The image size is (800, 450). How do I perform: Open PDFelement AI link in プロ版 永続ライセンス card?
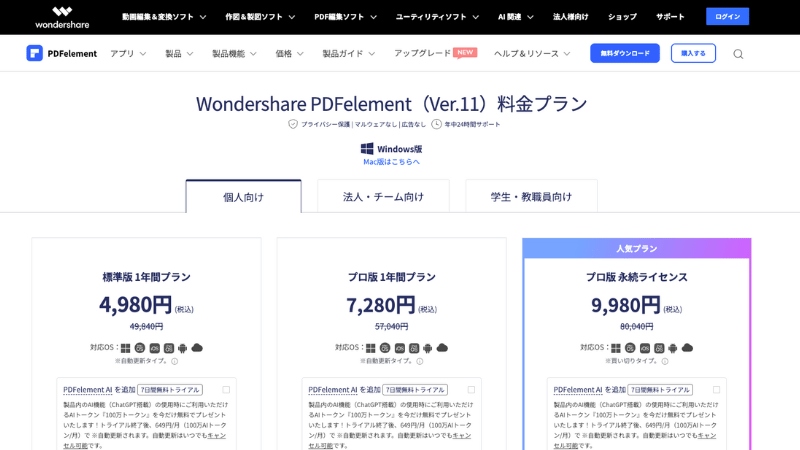(x=578, y=390)
